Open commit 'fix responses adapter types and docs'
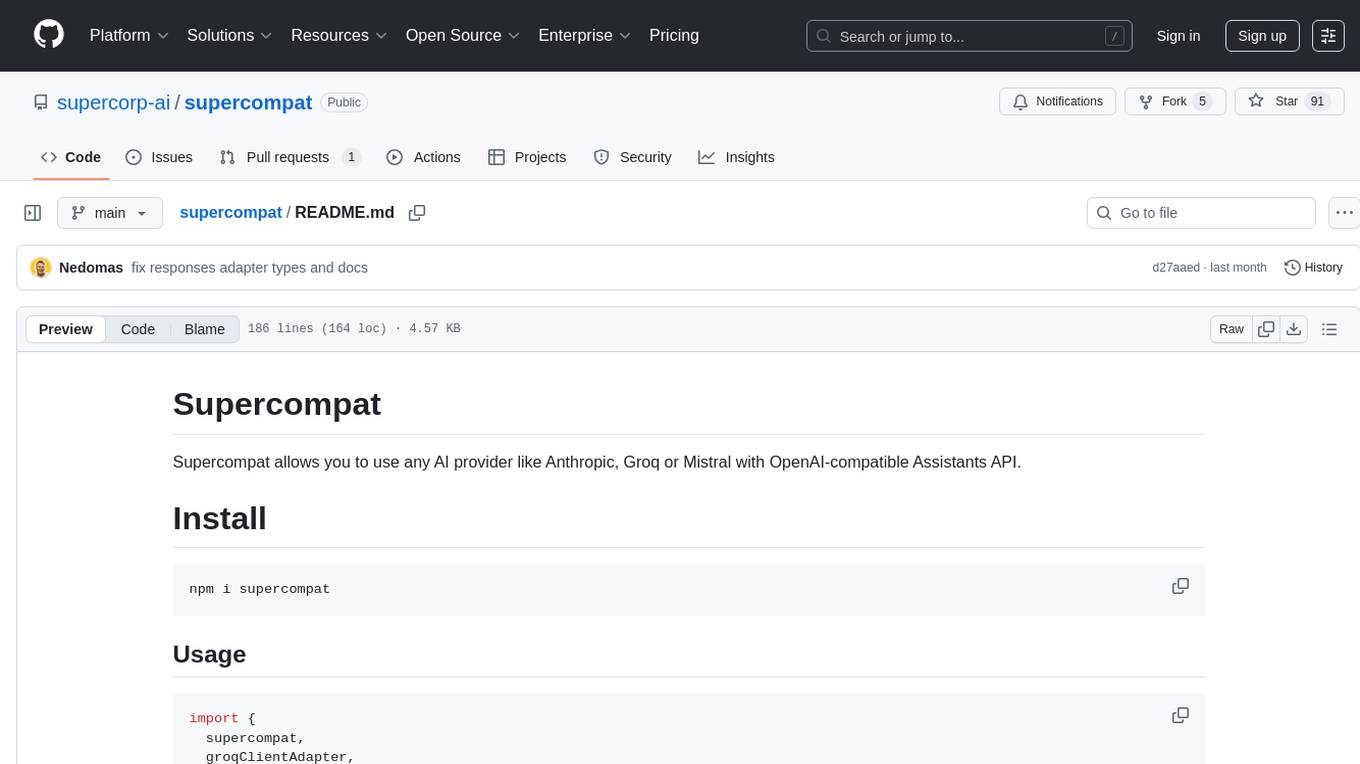Viewport: 1360px width, 764px height. tap(250, 268)
